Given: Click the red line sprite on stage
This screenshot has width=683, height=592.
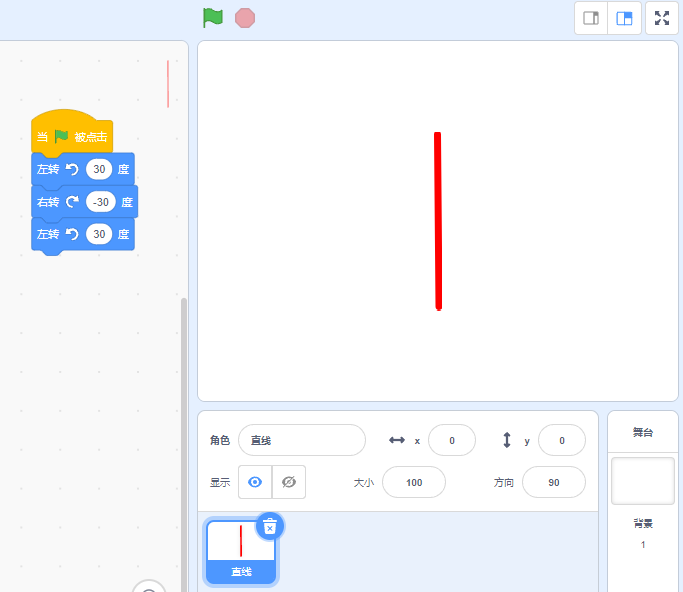Looking at the screenshot, I should click(438, 221).
